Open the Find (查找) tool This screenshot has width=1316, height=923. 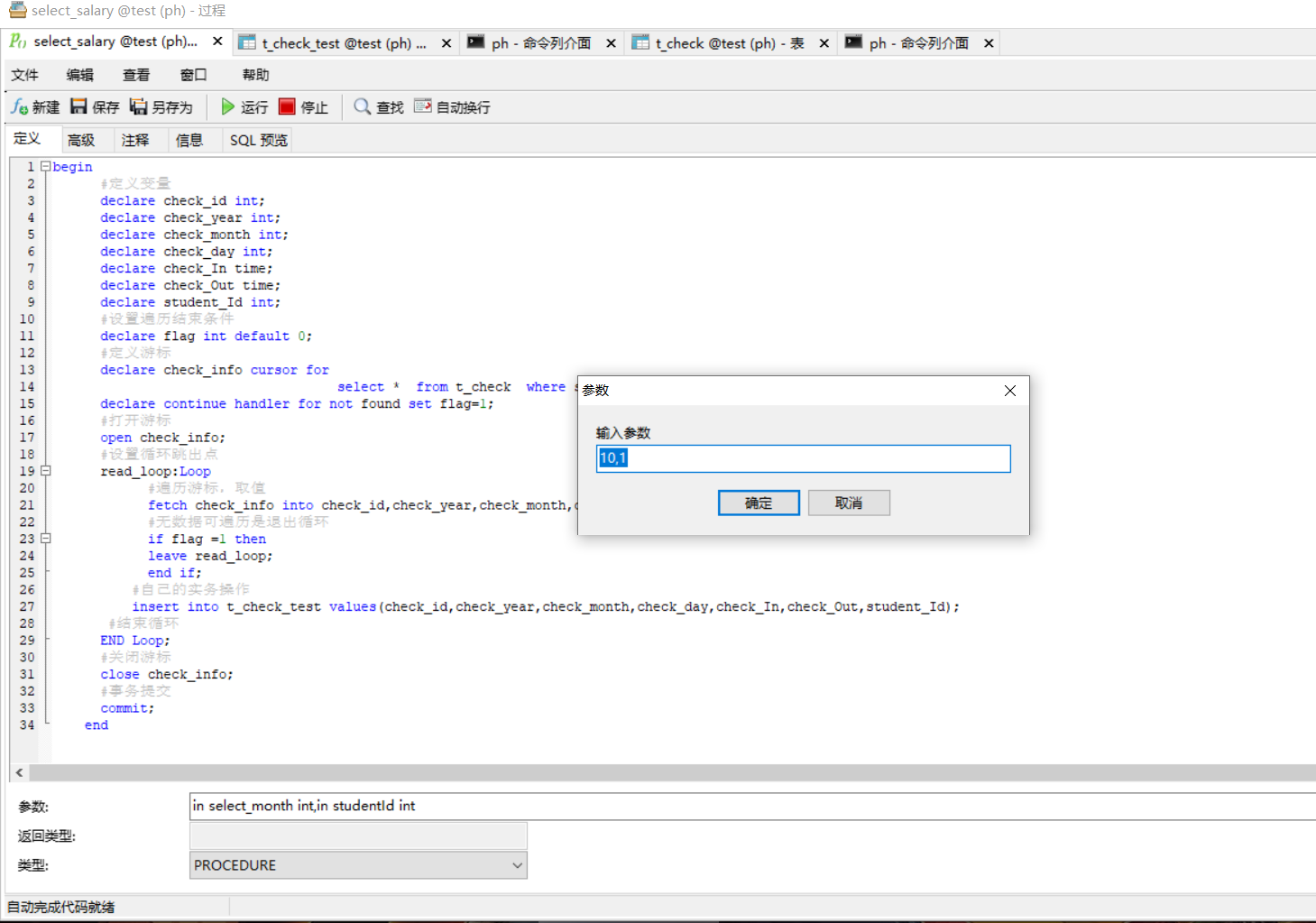coord(379,107)
